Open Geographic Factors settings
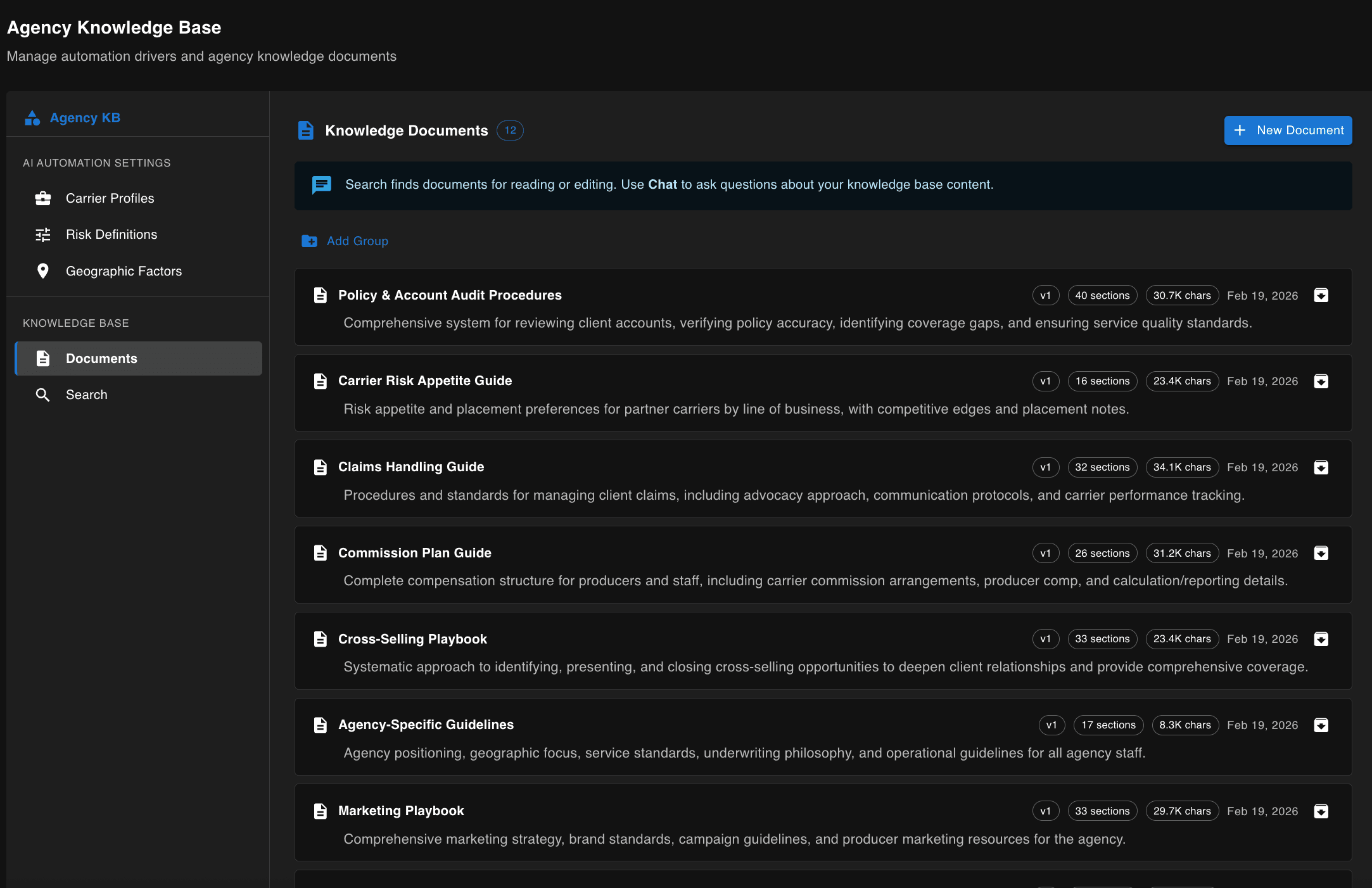The width and height of the screenshot is (1372, 888). coord(138,271)
